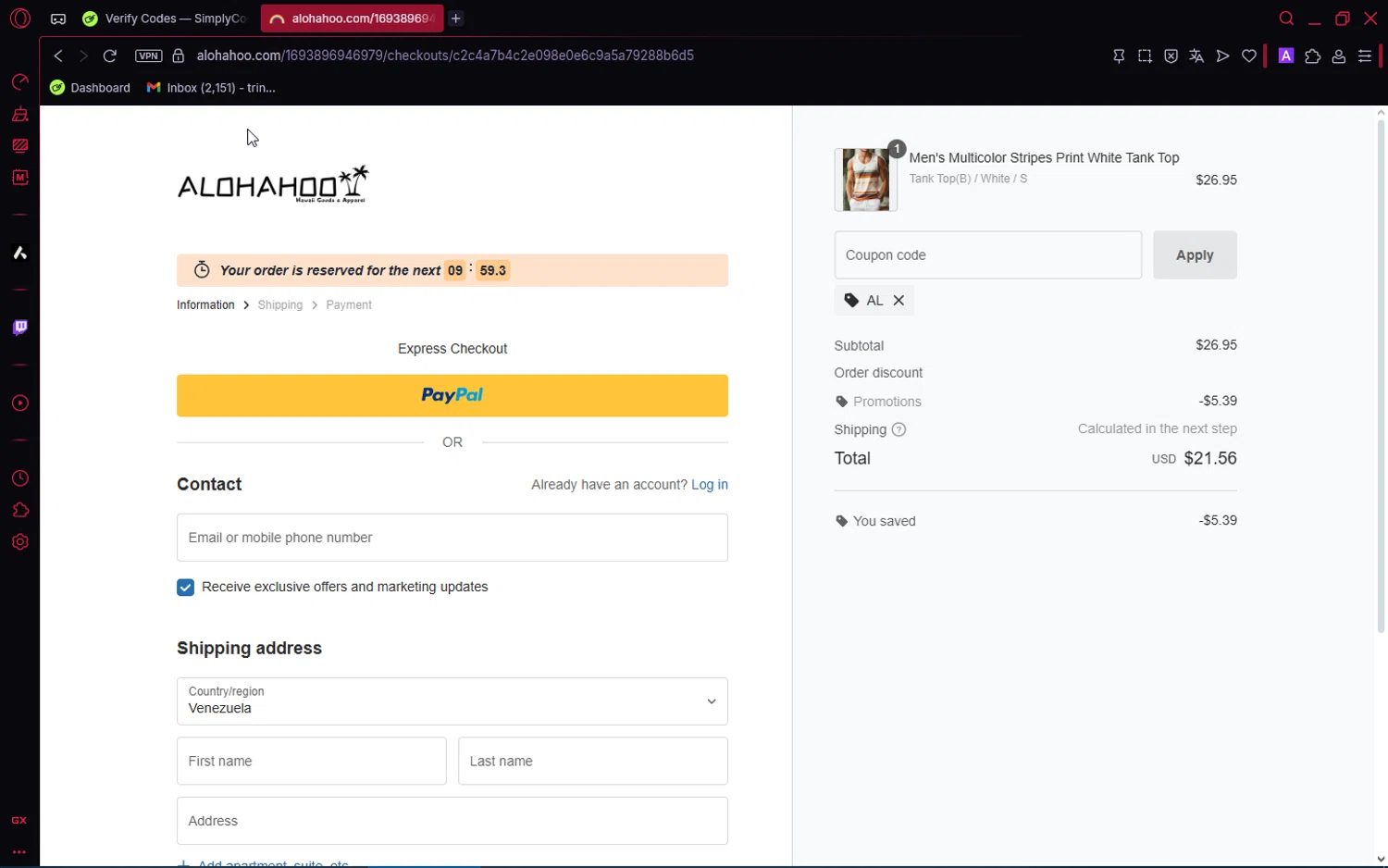The width and height of the screenshot is (1388, 868).
Task: Follow the Log in link
Action: (710, 484)
